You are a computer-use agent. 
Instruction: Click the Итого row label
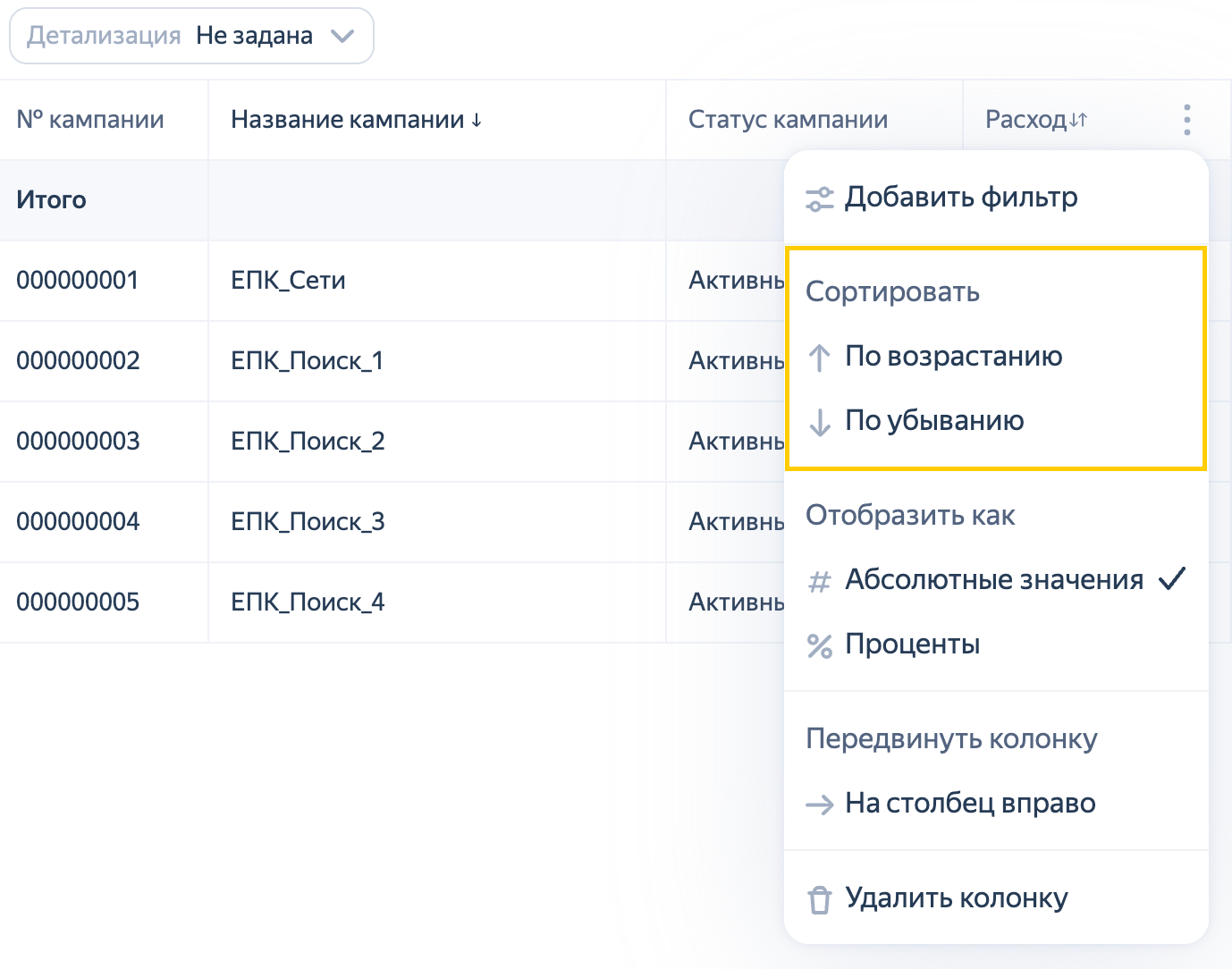pyautogui.click(x=51, y=199)
